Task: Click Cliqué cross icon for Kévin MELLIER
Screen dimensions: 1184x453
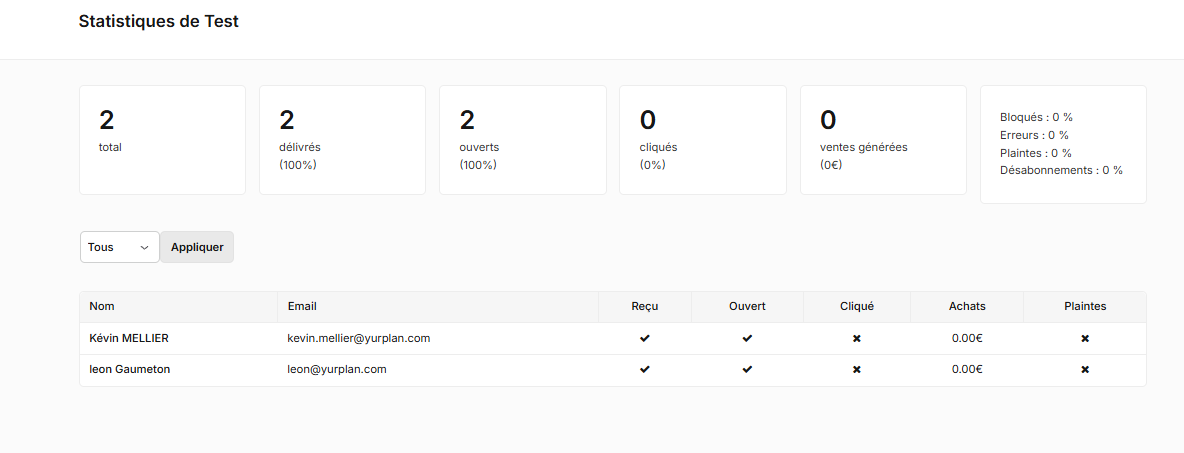Action: (856, 339)
